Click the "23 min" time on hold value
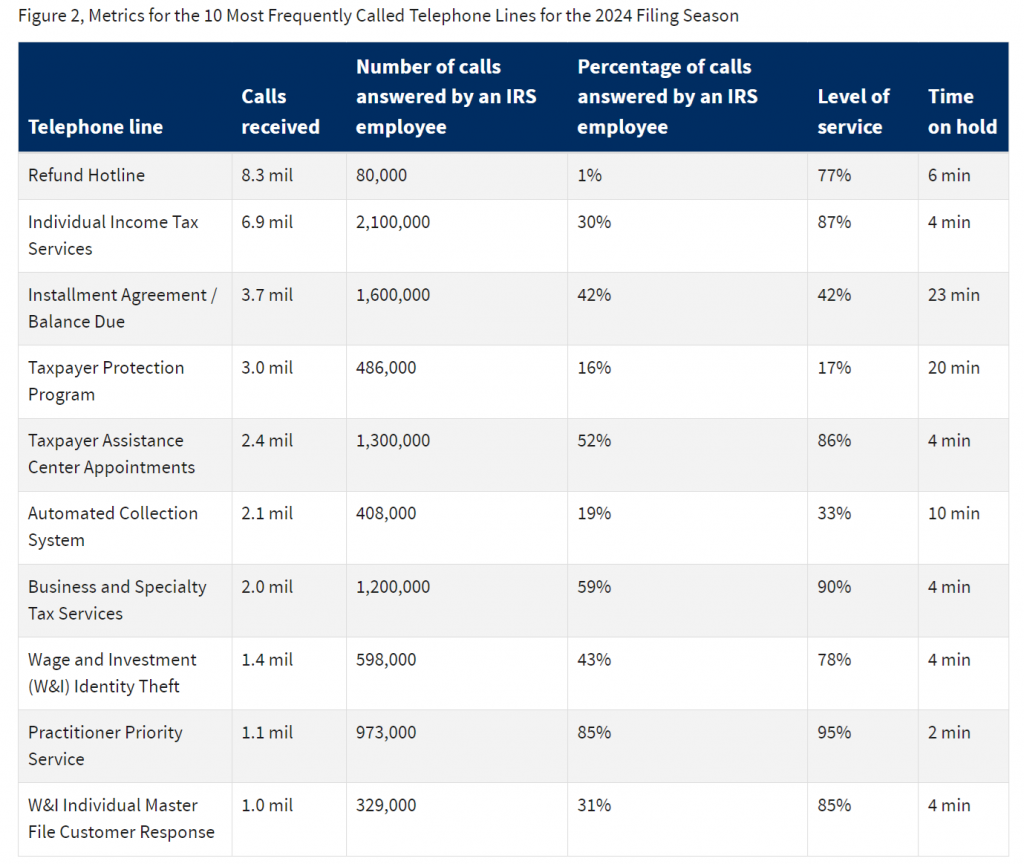Screen dimensions: 1024x864 tap(953, 295)
